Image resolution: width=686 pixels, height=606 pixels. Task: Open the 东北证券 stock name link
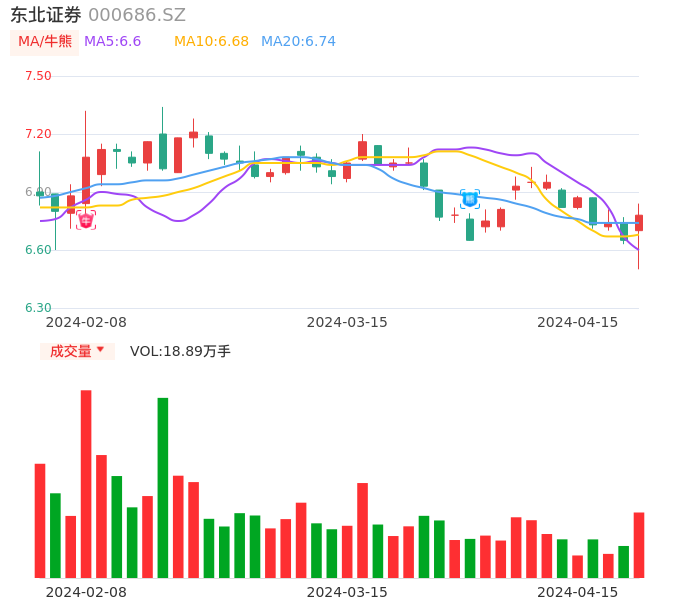46,15
